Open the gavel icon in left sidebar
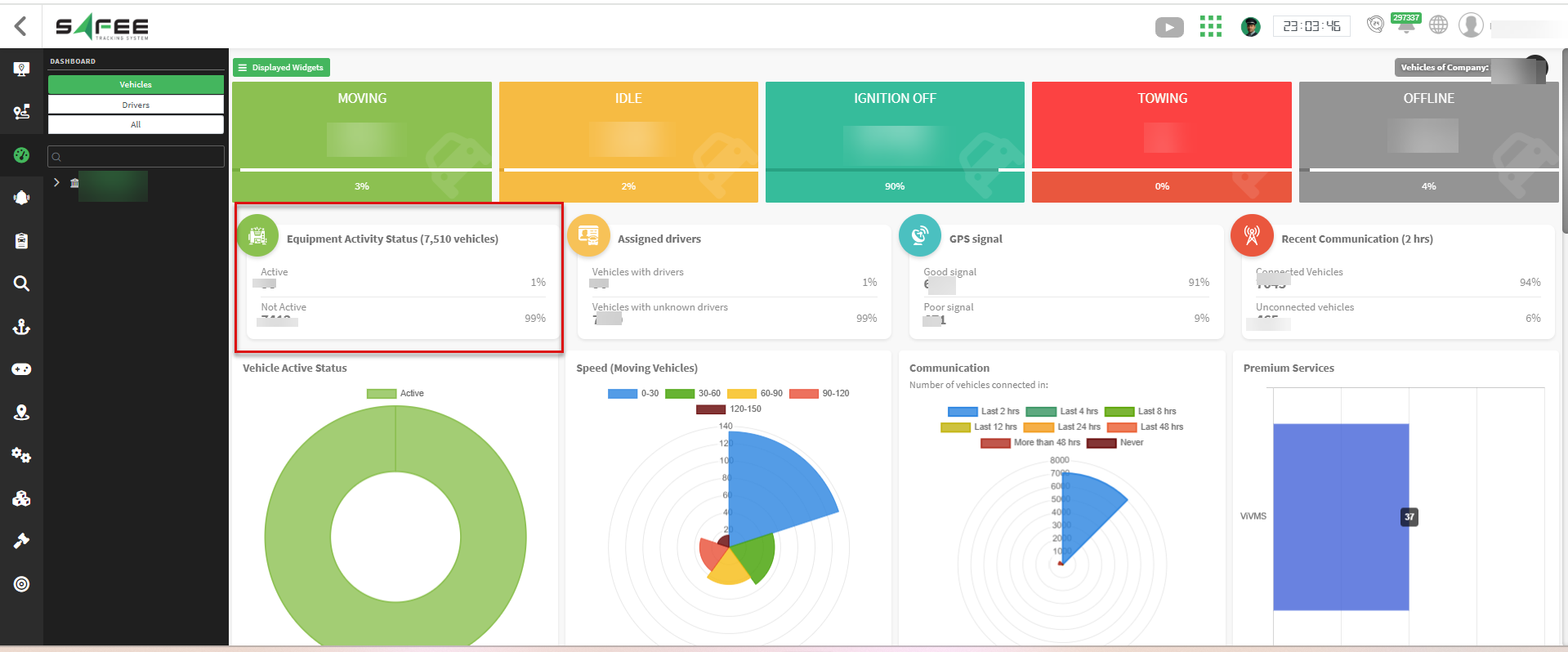 point(21,541)
